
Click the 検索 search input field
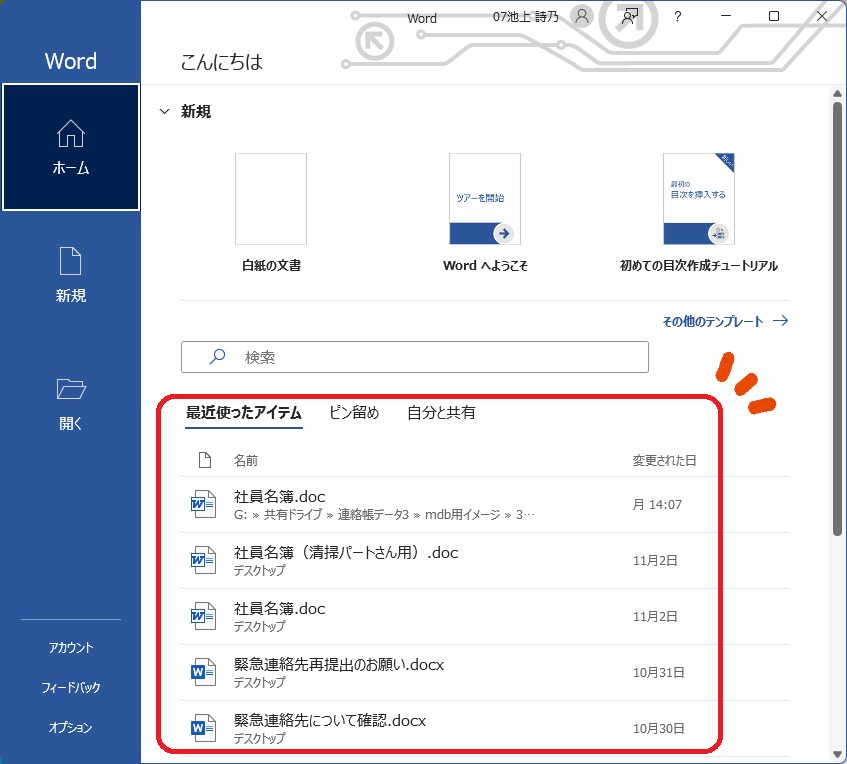pyautogui.click(x=415, y=357)
